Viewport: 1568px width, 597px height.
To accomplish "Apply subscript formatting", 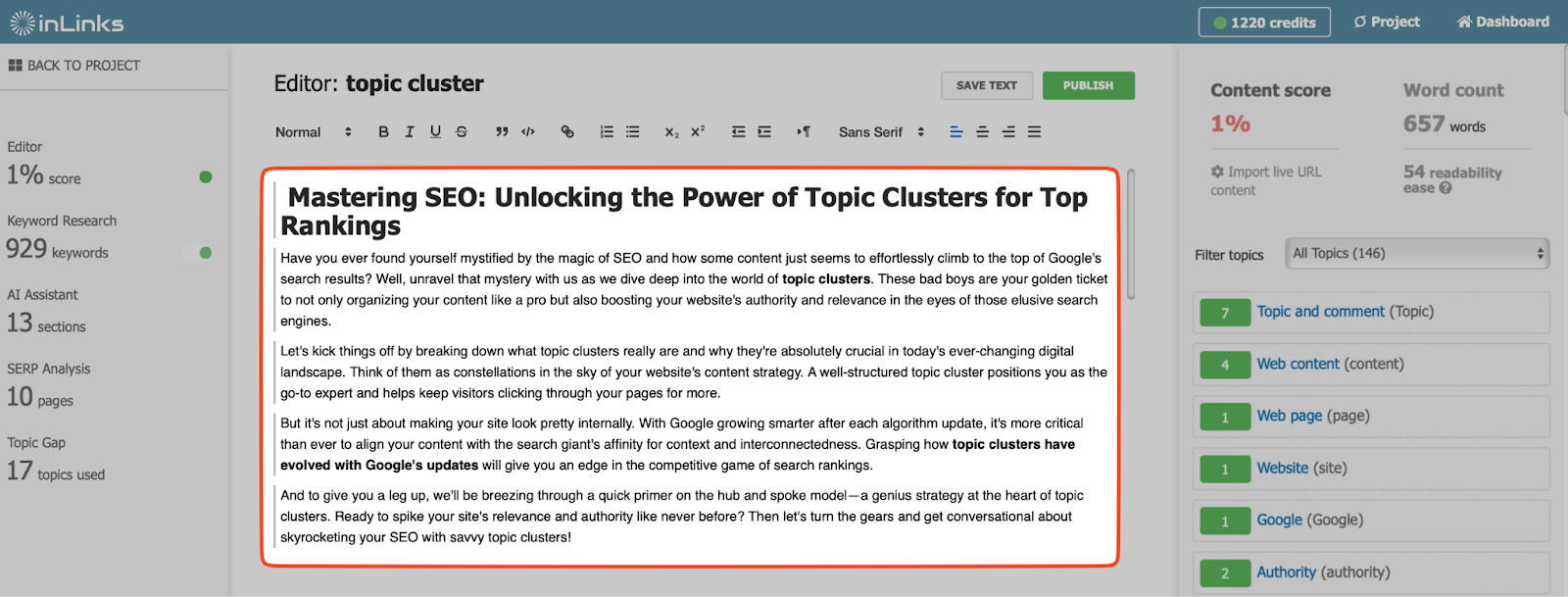I will (671, 132).
